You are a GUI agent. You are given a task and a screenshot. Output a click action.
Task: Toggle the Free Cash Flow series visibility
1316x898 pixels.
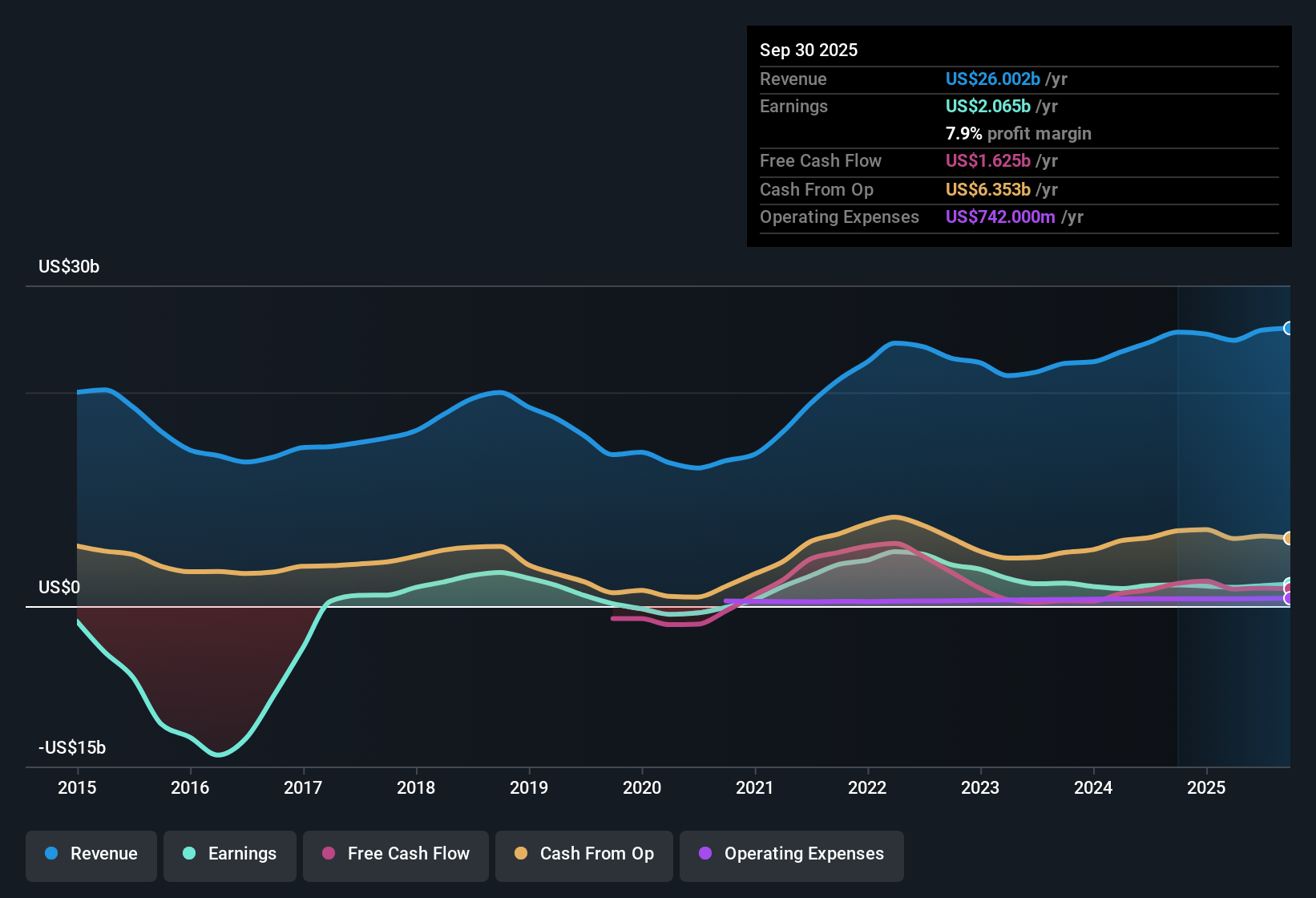395,854
